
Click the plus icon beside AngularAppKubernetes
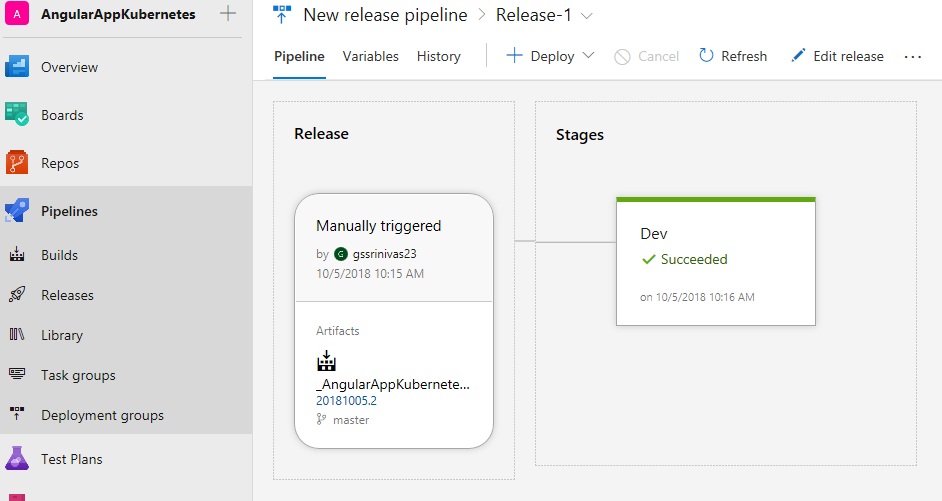(x=228, y=13)
